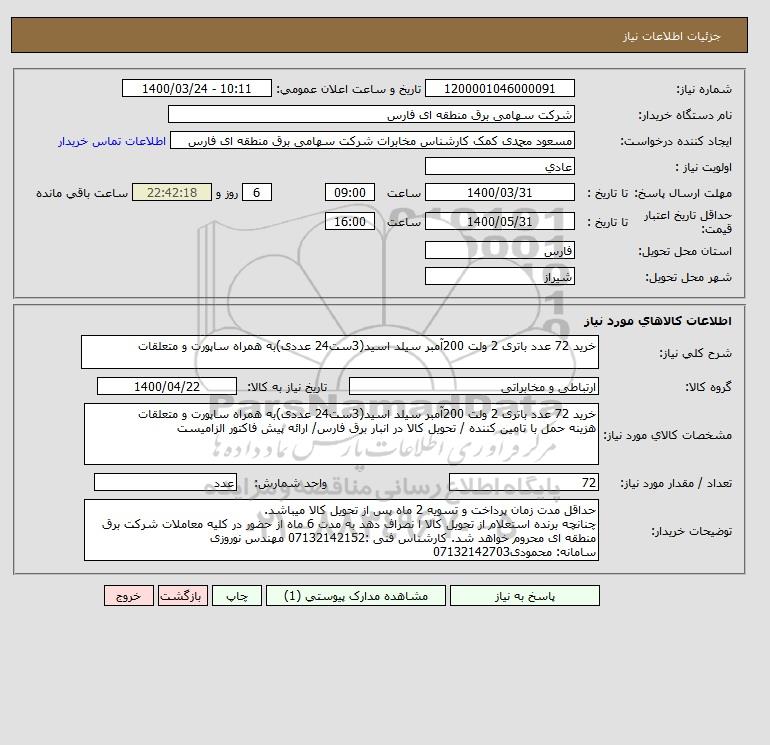Click the مهلت ارسال پاسخ label
The image size is (770, 745).
pyautogui.click(x=682, y=193)
